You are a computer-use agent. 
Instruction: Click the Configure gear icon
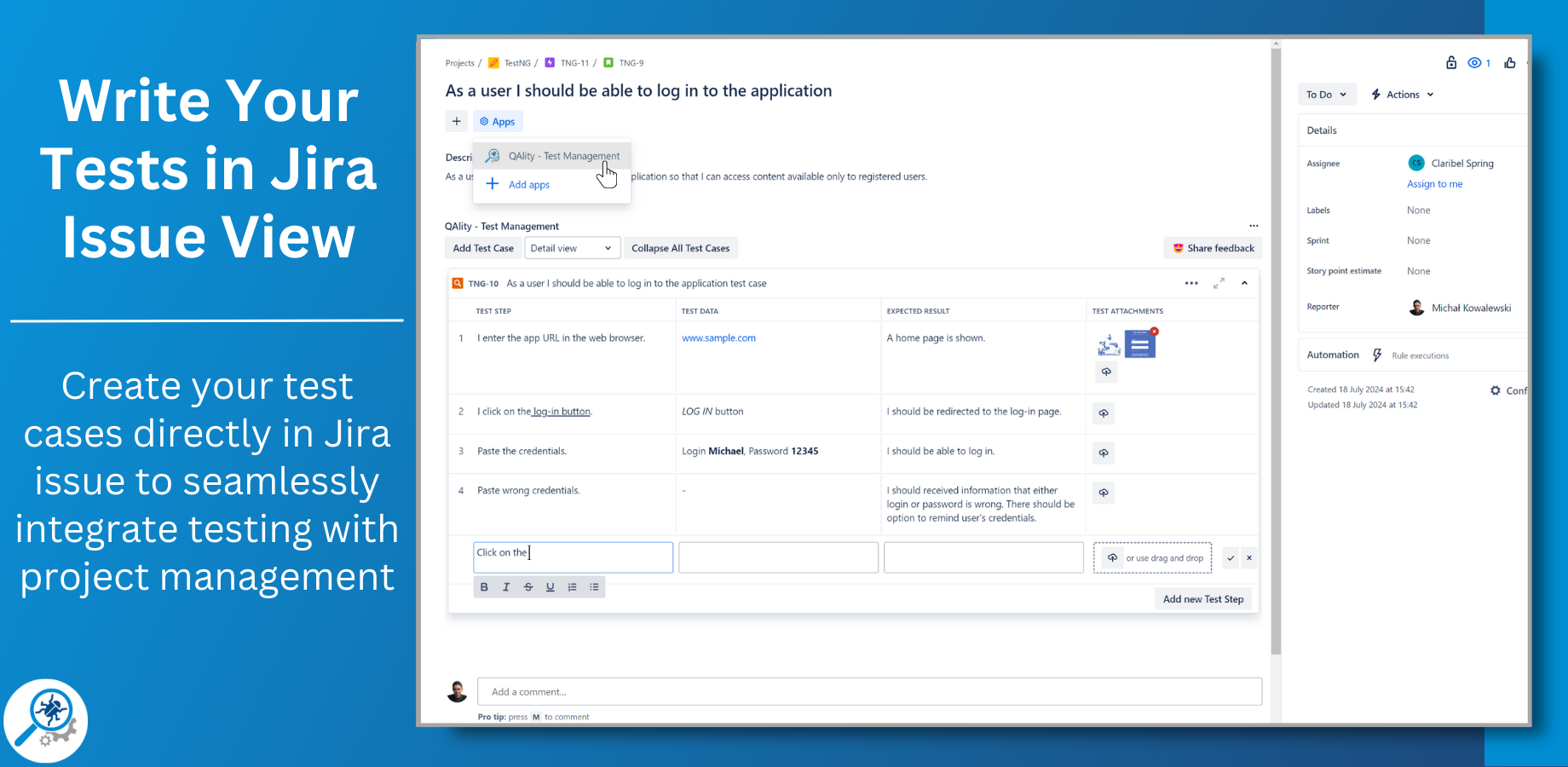click(x=1496, y=390)
